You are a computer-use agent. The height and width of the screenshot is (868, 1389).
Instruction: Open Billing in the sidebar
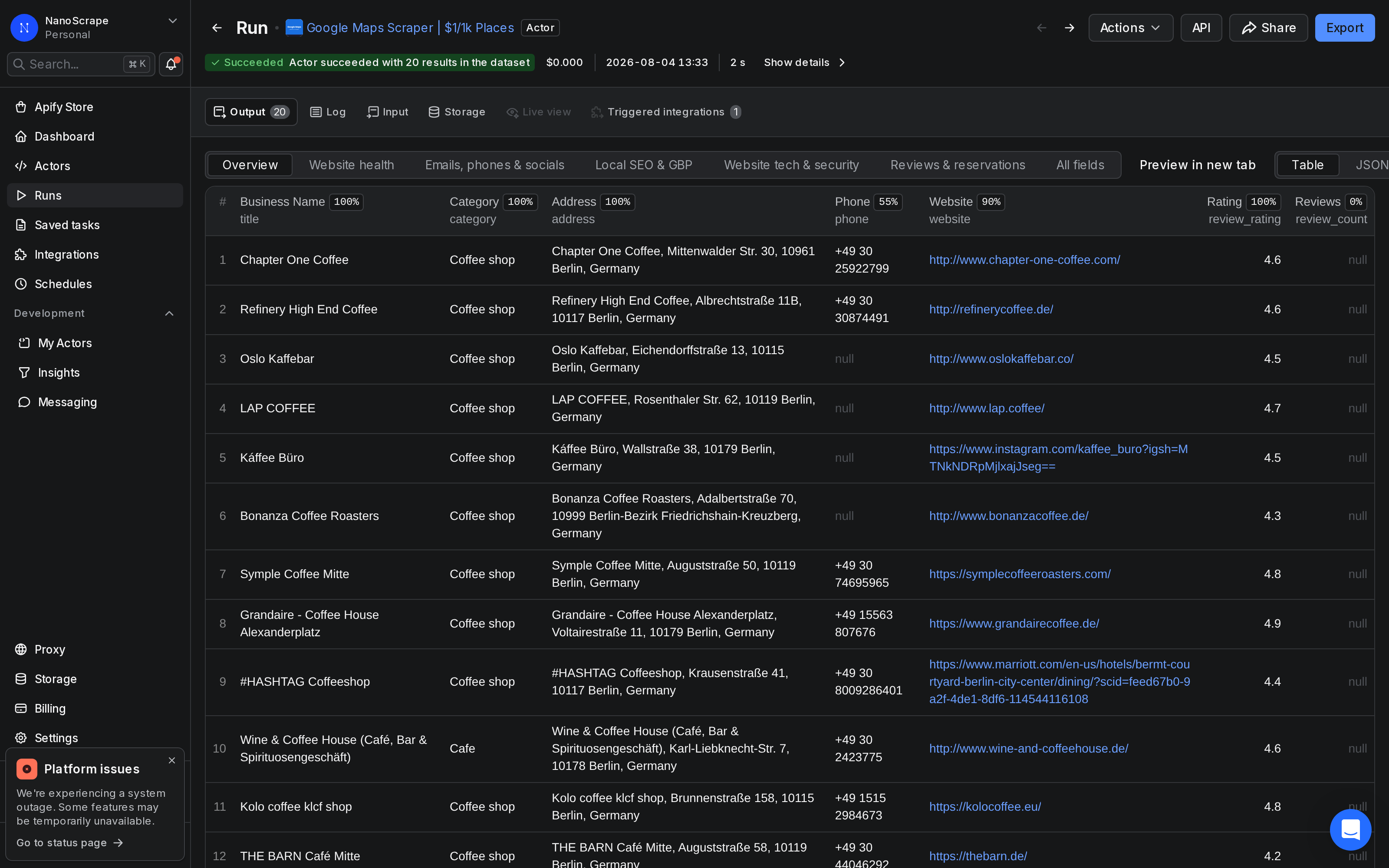pos(95,708)
